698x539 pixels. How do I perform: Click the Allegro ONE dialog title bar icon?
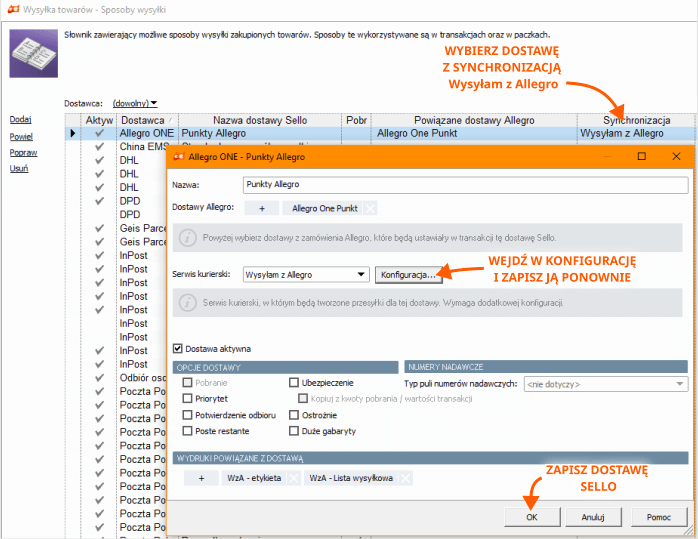[x=180, y=156]
